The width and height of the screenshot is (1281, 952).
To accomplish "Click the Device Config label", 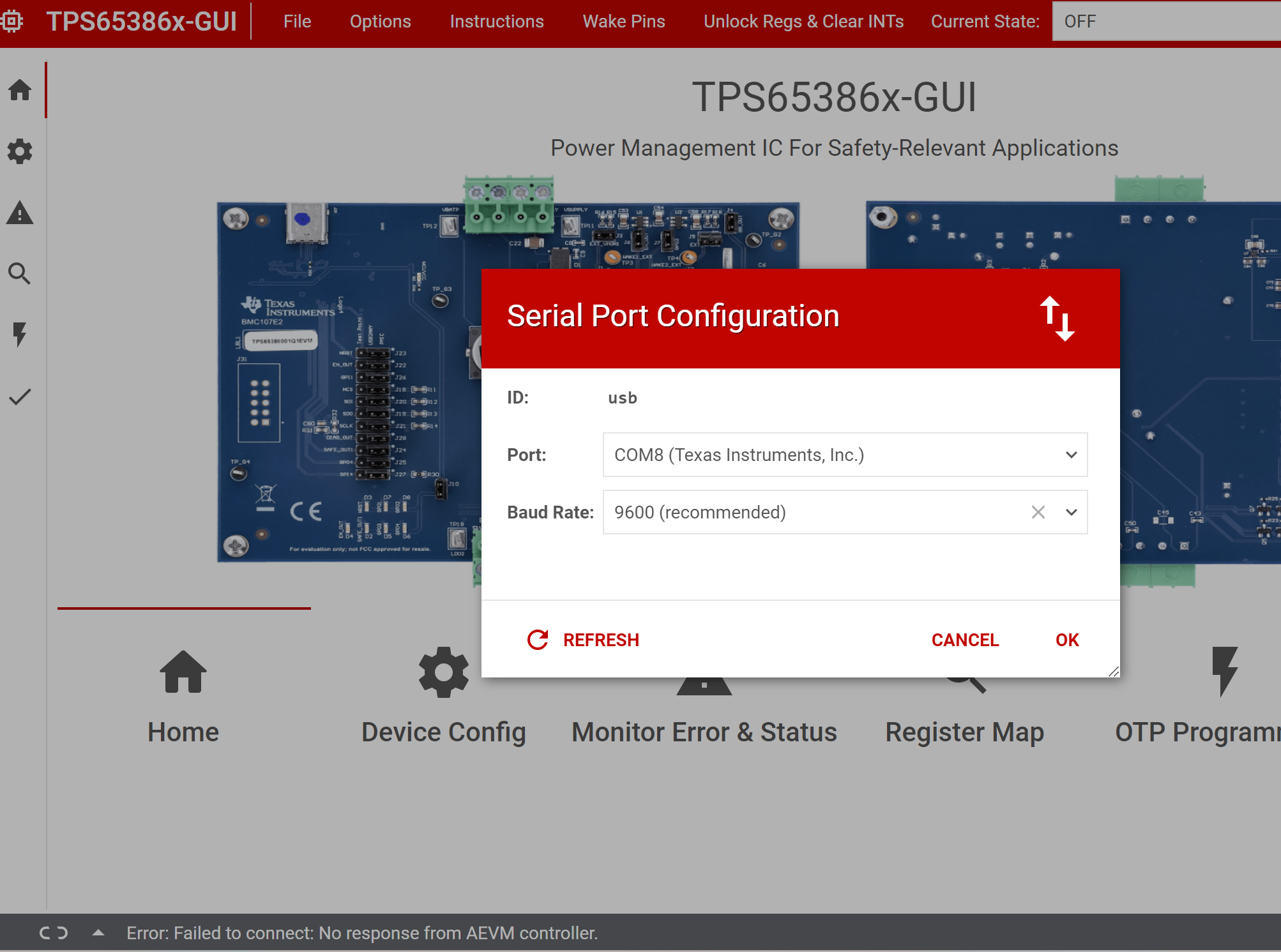I will [444, 732].
